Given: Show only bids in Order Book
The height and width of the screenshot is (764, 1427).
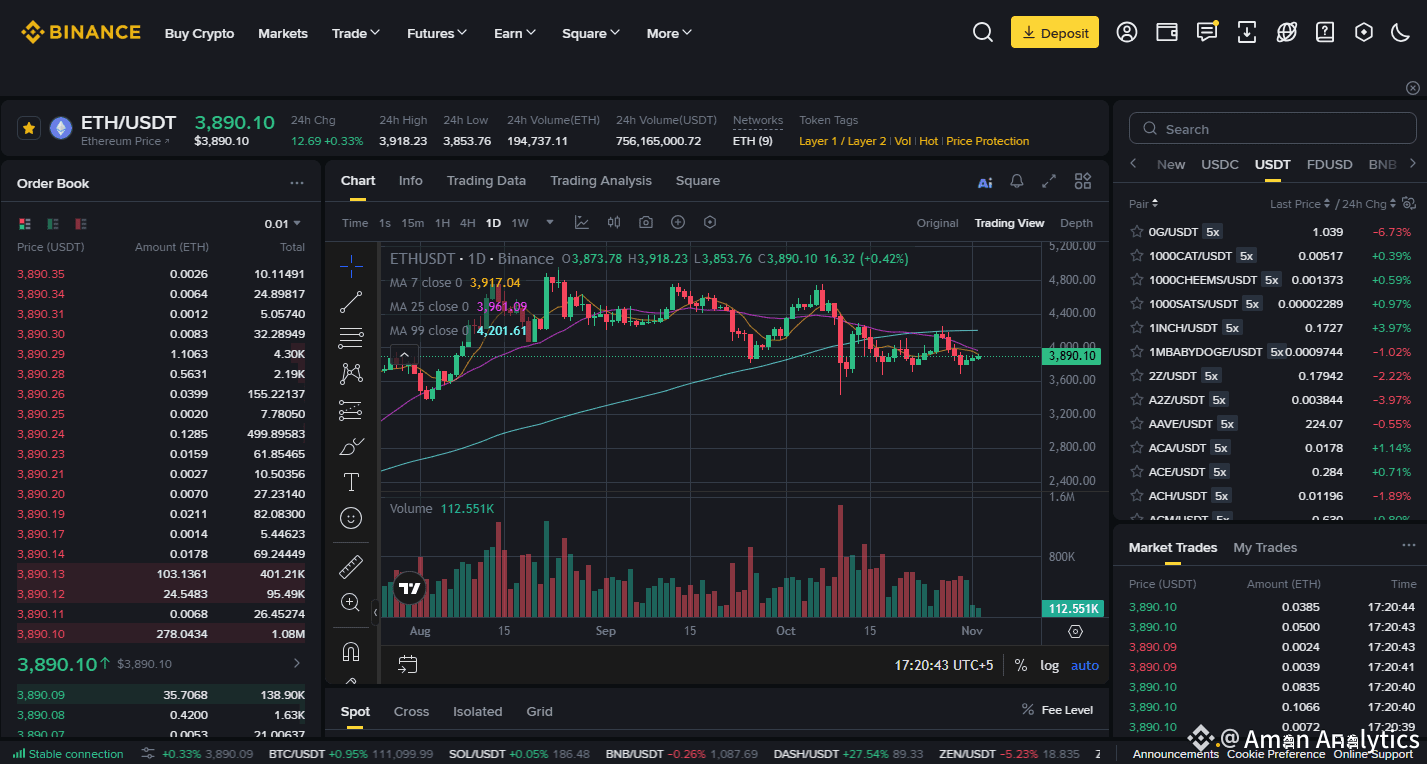Looking at the screenshot, I should point(53,223).
